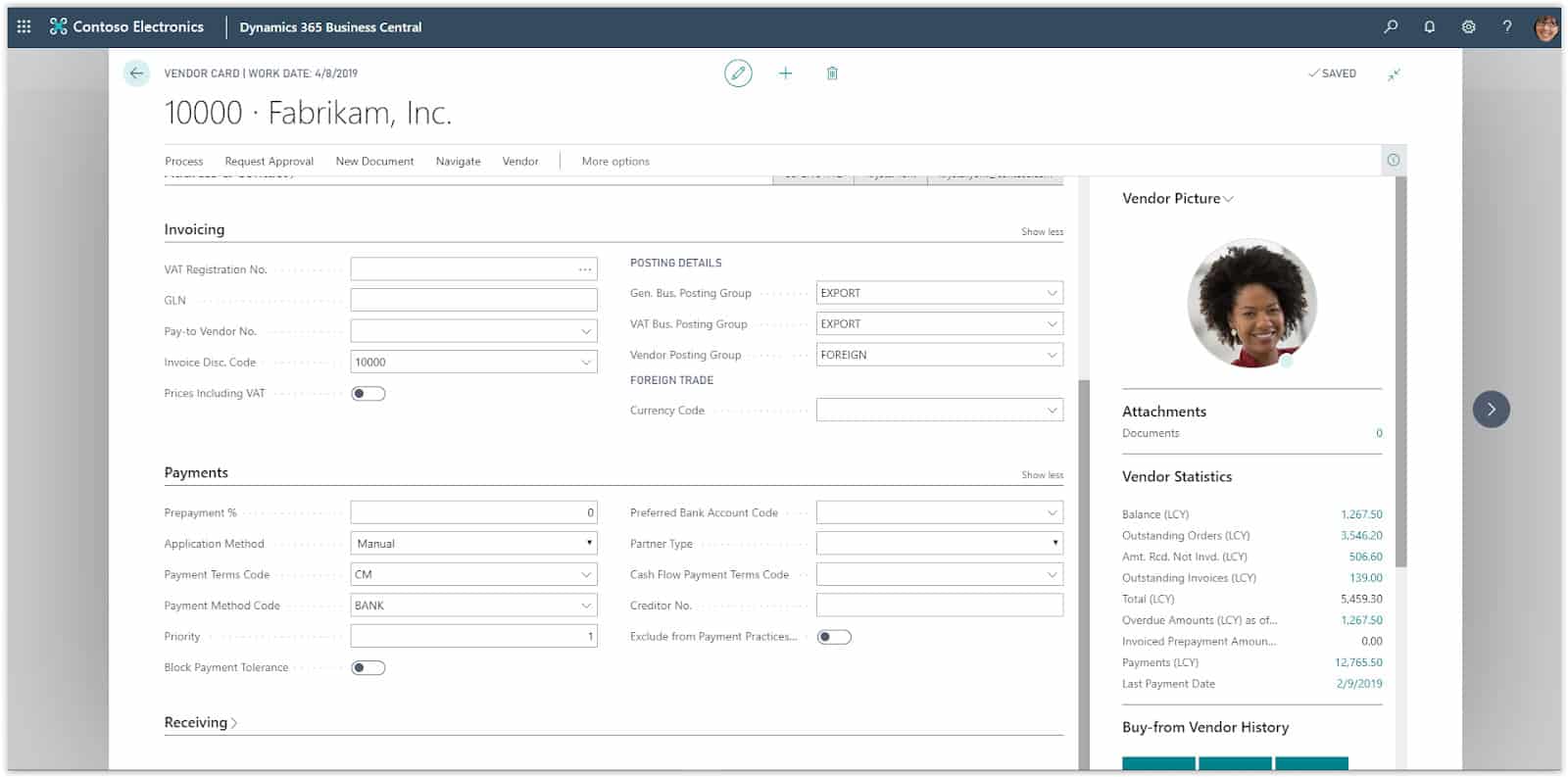Open the Request Approval menu
The height and width of the screenshot is (777, 1568).
pyautogui.click(x=269, y=161)
